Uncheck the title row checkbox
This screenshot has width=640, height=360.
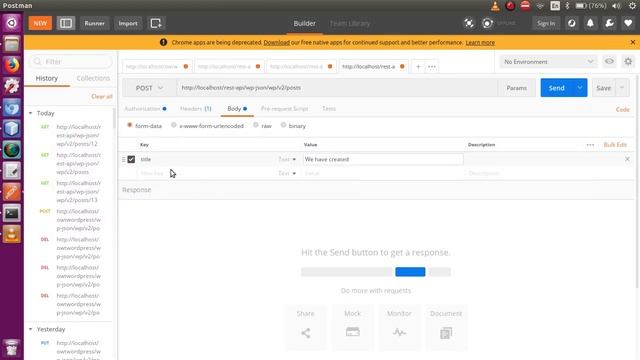(x=131, y=159)
